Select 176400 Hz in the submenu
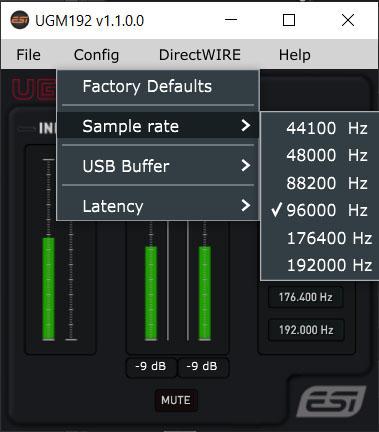379x432 pixels. tap(320, 238)
